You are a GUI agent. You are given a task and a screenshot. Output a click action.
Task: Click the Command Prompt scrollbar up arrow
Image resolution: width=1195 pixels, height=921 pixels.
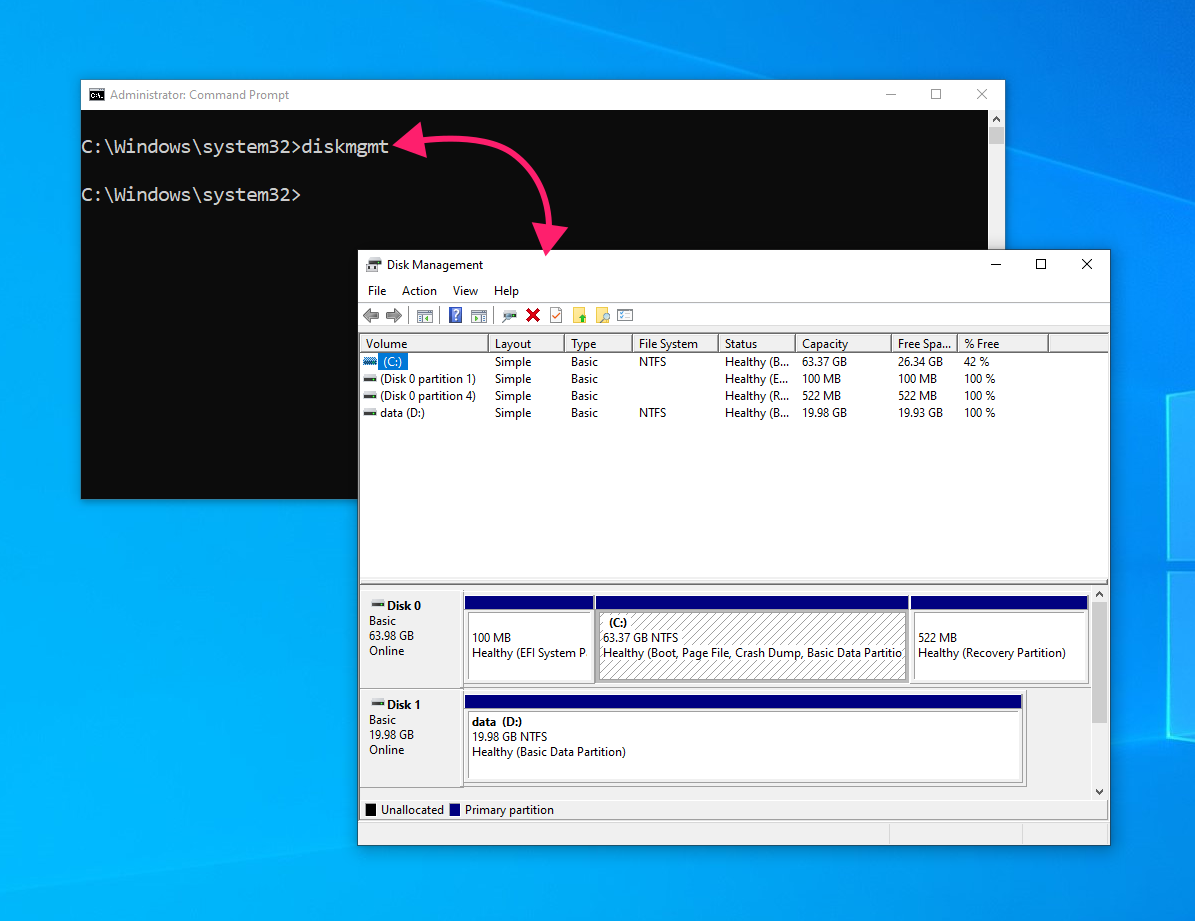tap(996, 119)
